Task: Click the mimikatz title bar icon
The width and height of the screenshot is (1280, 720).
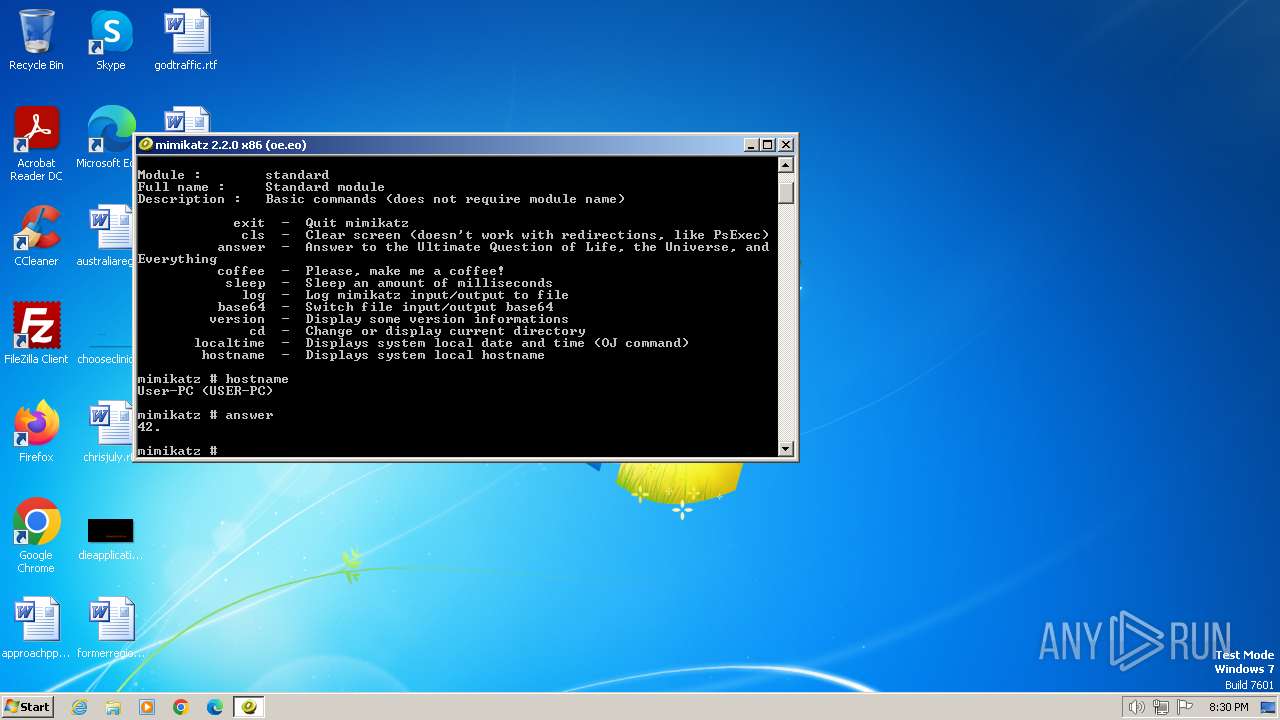Action: point(146,145)
